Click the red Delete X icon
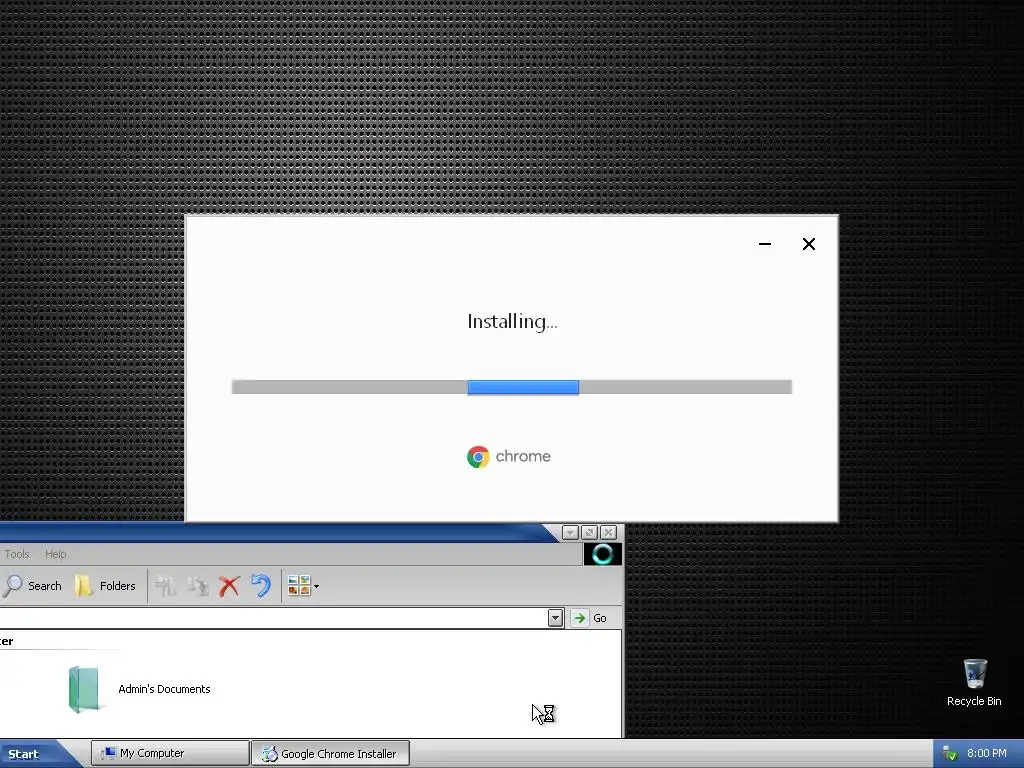The image size is (1024, 768). [229, 586]
